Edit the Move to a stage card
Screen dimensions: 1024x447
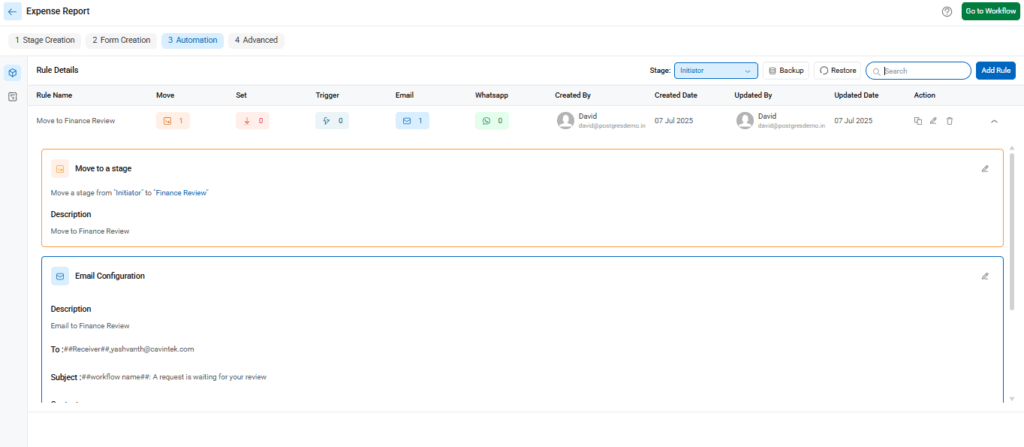(x=984, y=169)
